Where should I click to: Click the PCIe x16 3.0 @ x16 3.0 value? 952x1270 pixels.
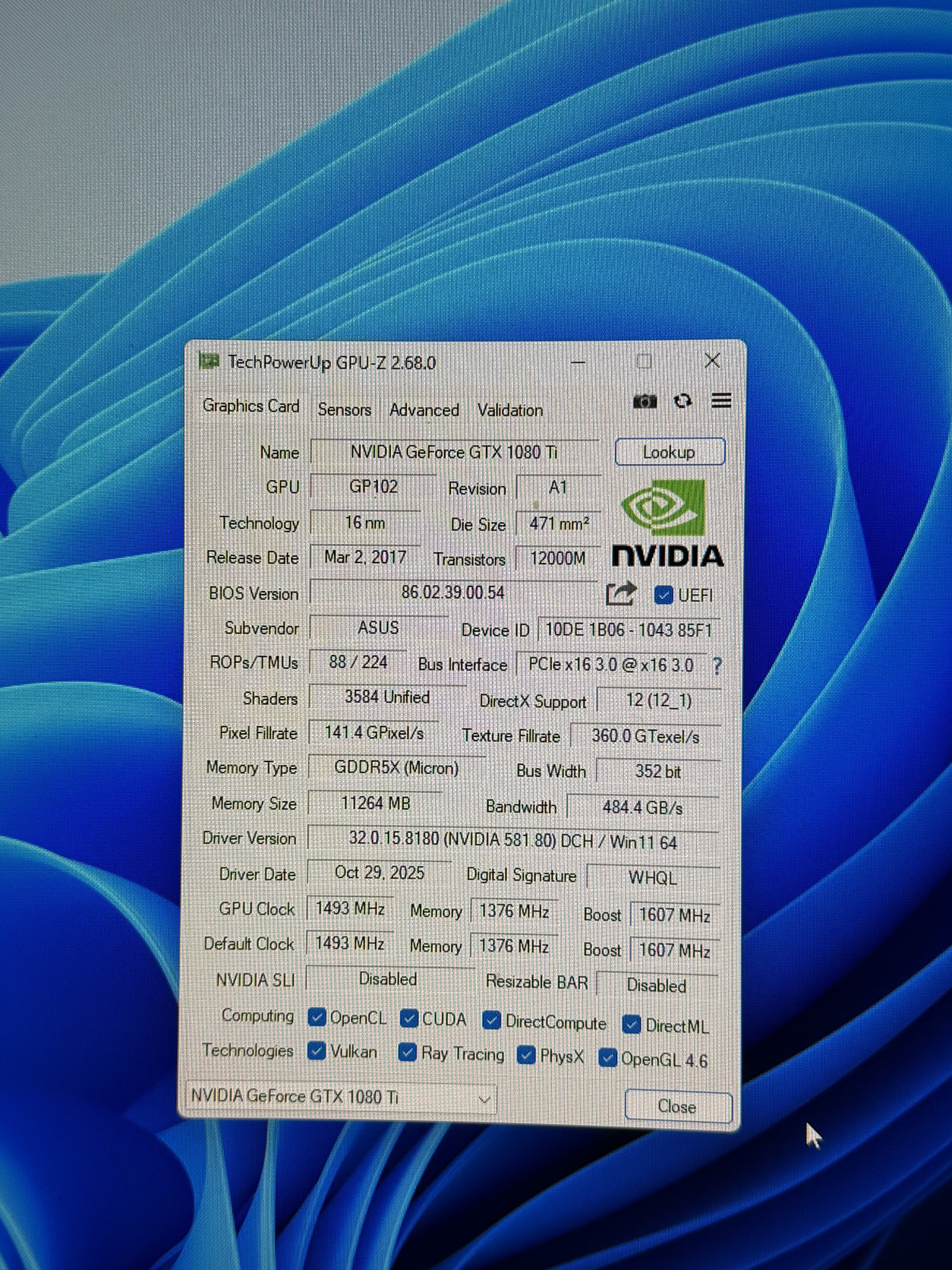(611, 665)
